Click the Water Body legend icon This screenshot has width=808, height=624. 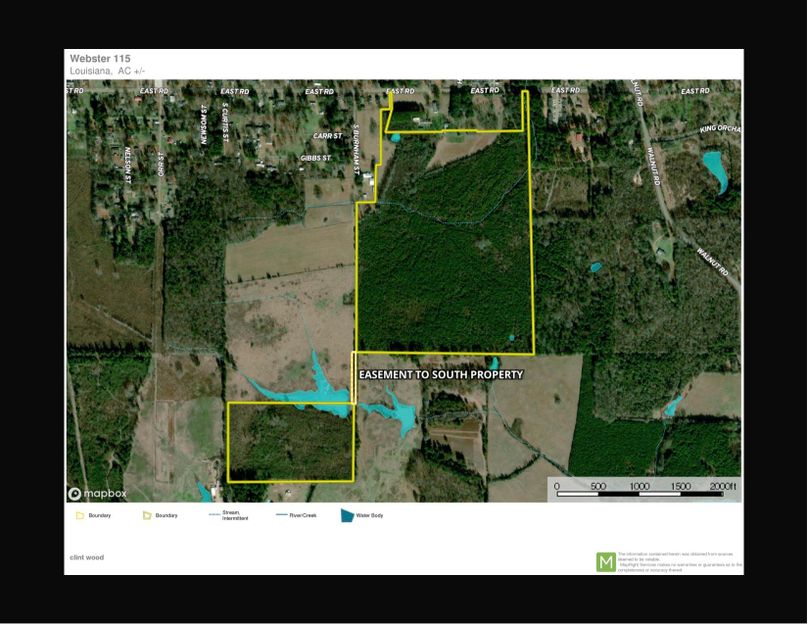(x=349, y=516)
